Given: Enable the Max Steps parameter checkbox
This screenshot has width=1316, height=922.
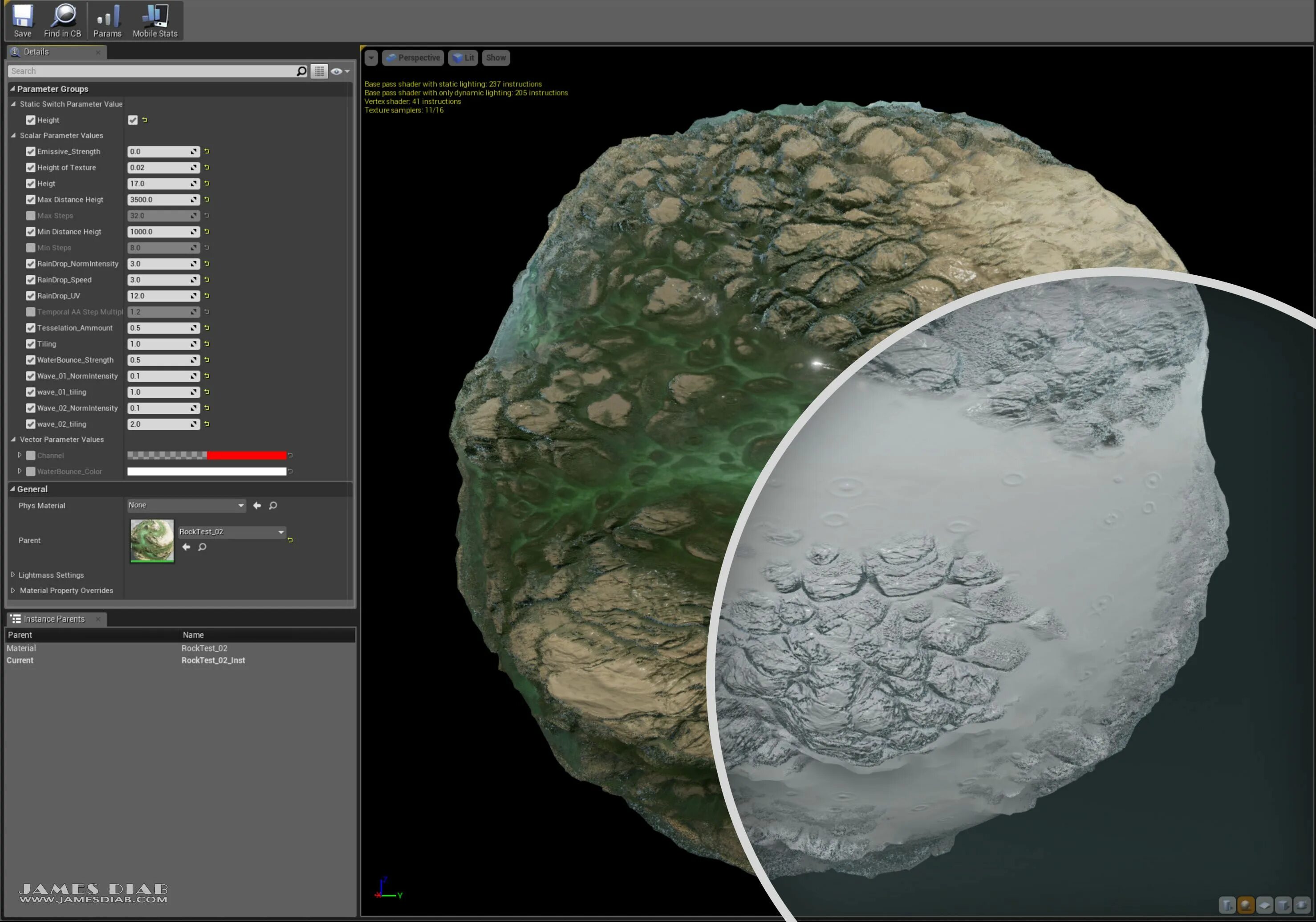Looking at the screenshot, I should [x=31, y=216].
